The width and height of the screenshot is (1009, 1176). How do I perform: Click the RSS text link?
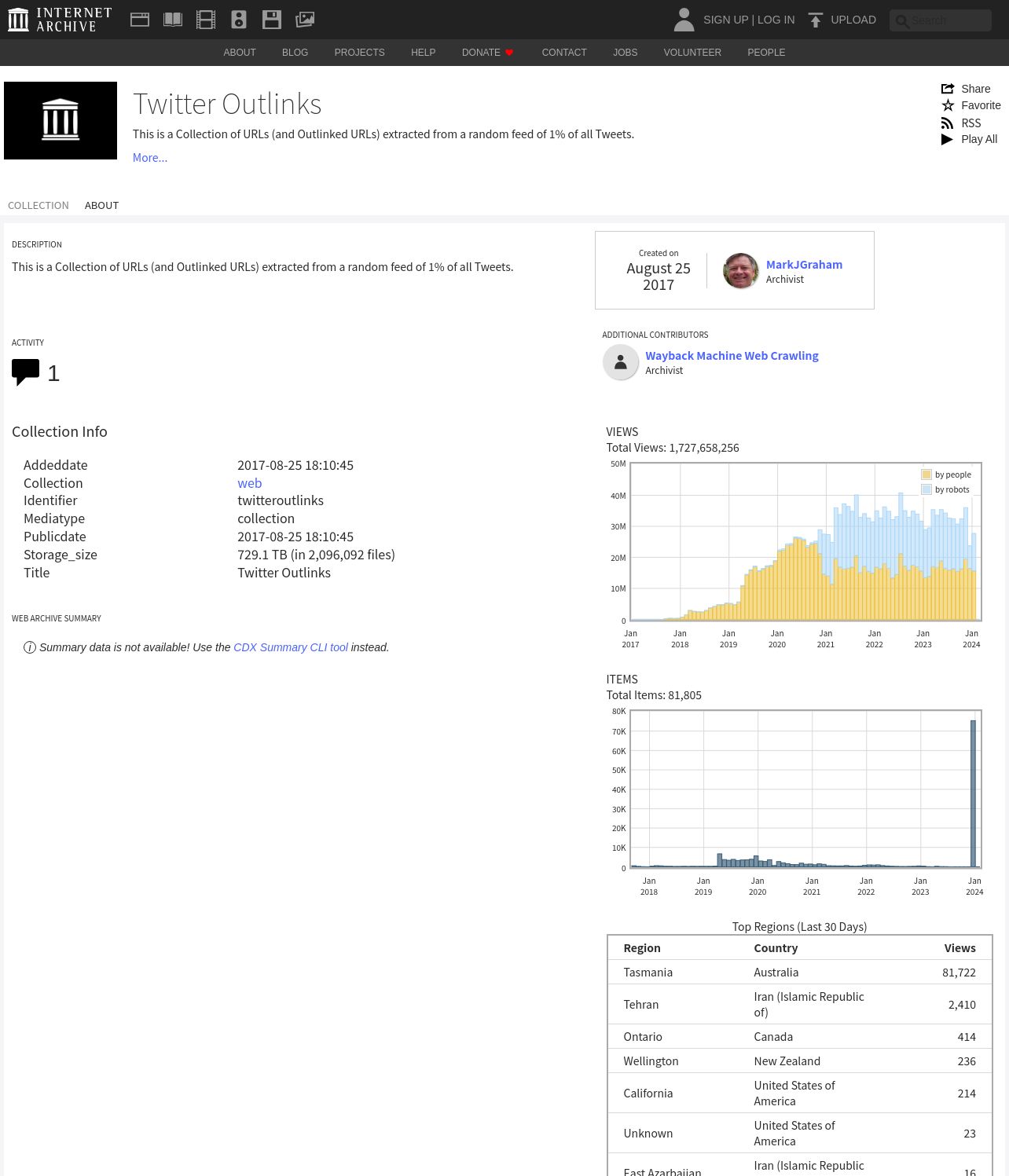coord(971,123)
